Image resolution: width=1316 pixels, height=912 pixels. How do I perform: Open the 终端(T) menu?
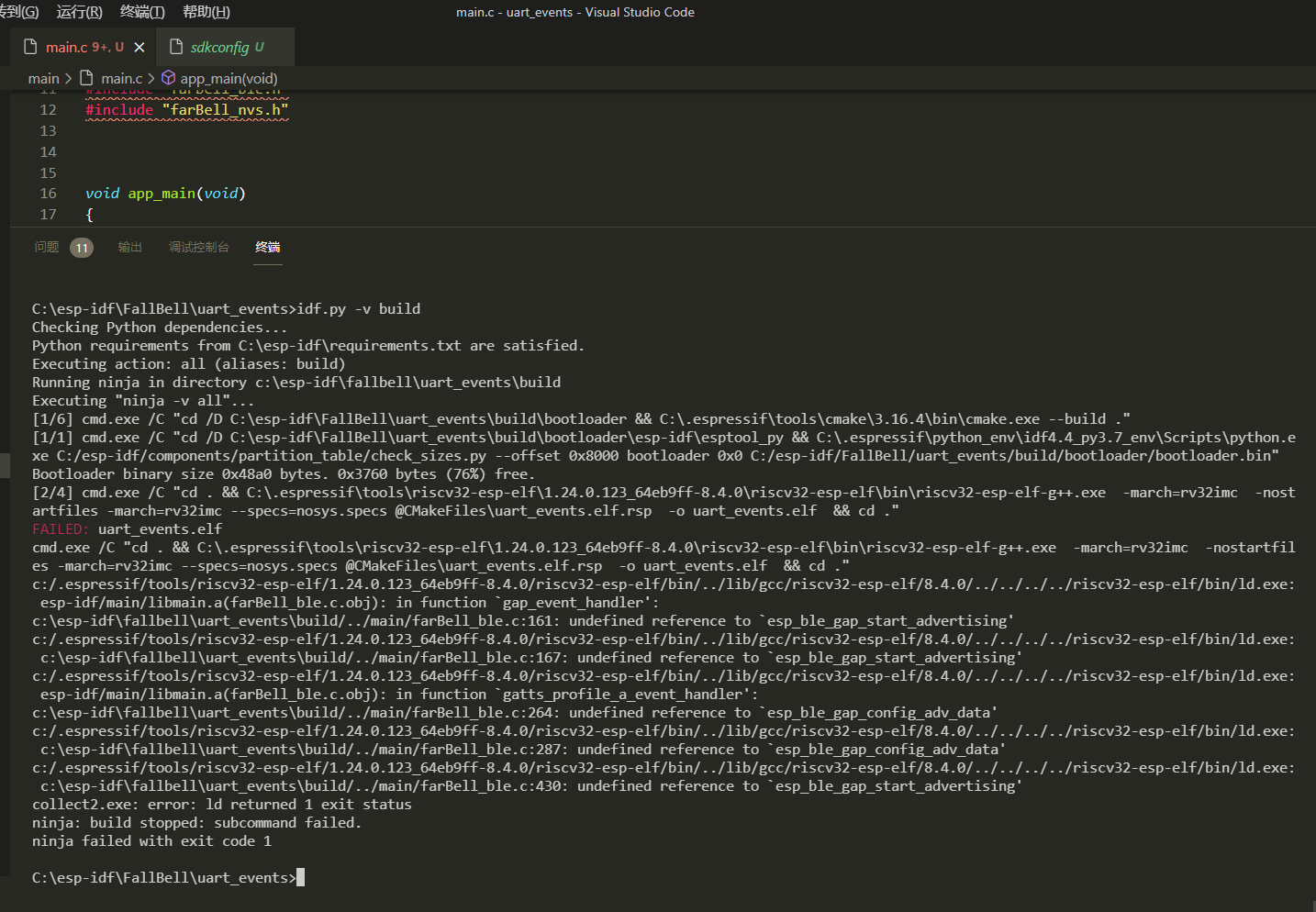pyautogui.click(x=142, y=12)
